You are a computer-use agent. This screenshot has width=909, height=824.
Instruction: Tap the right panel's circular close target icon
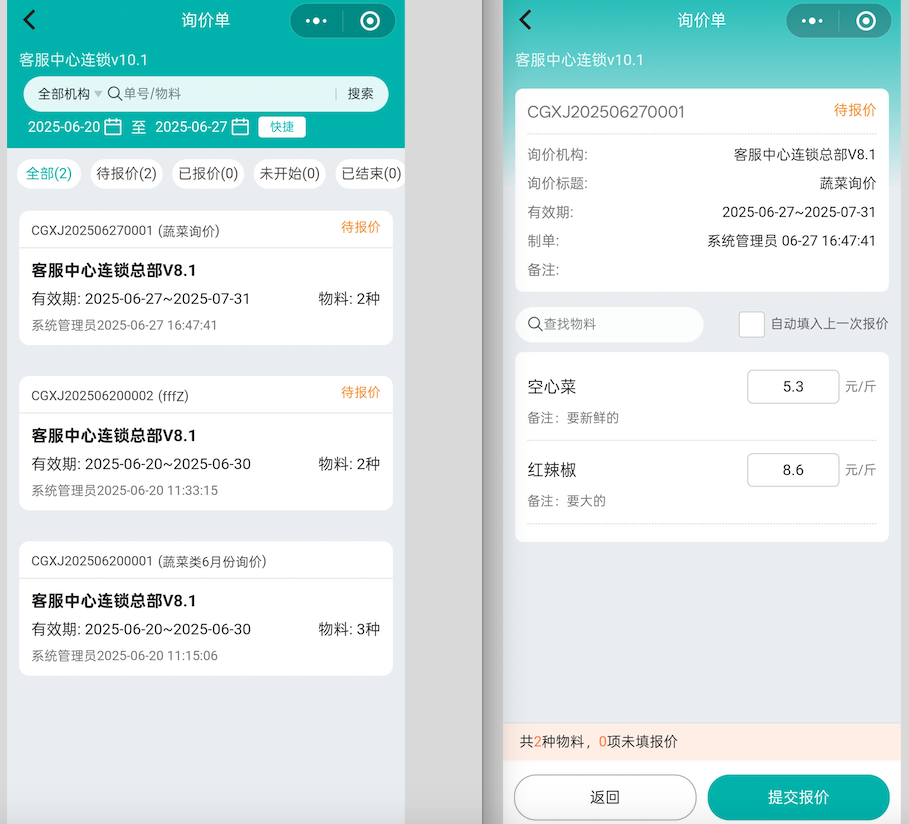click(x=866, y=21)
